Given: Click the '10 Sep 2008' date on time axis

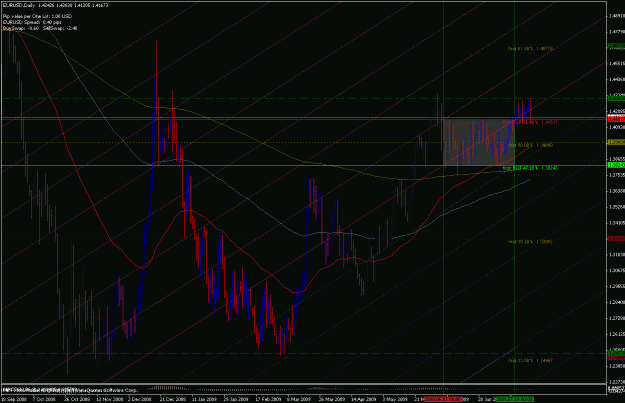Looking at the screenshot, I should point(12,399).
